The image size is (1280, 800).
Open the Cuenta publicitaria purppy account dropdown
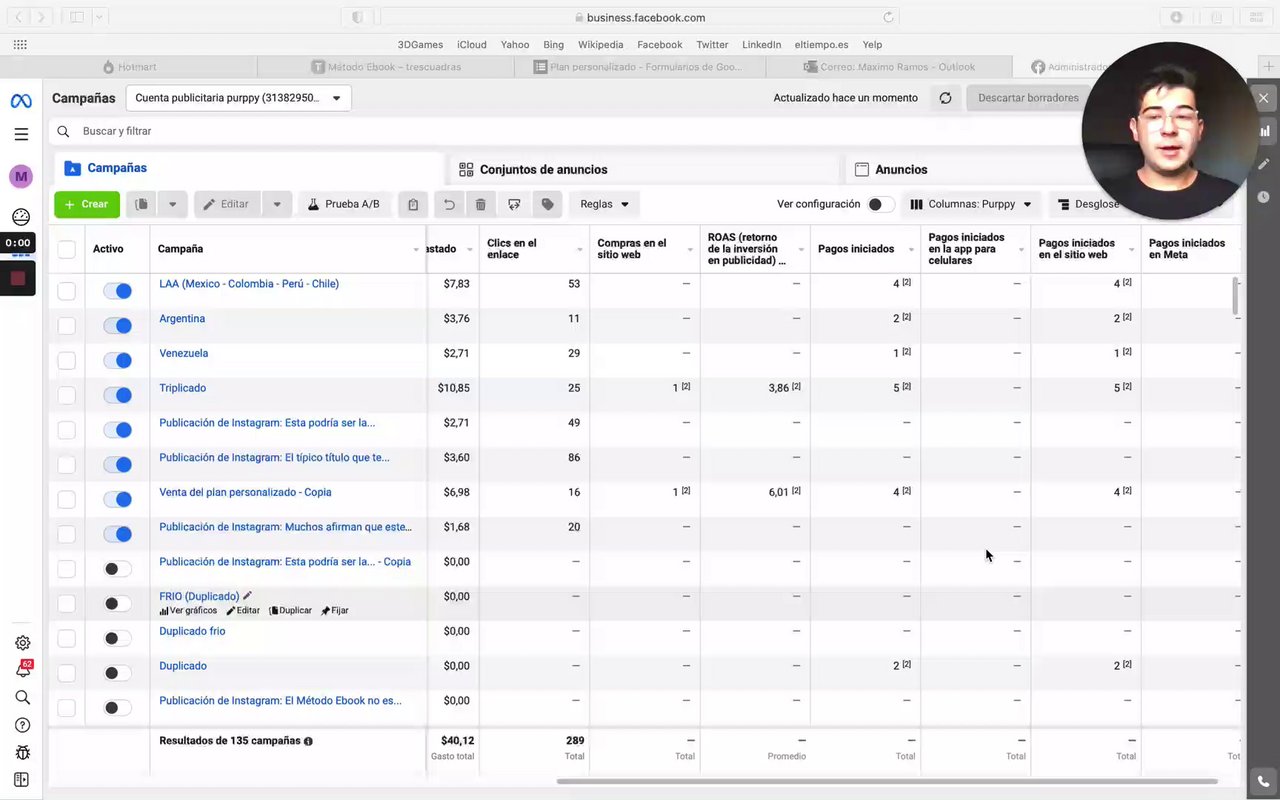pos(239,98)
